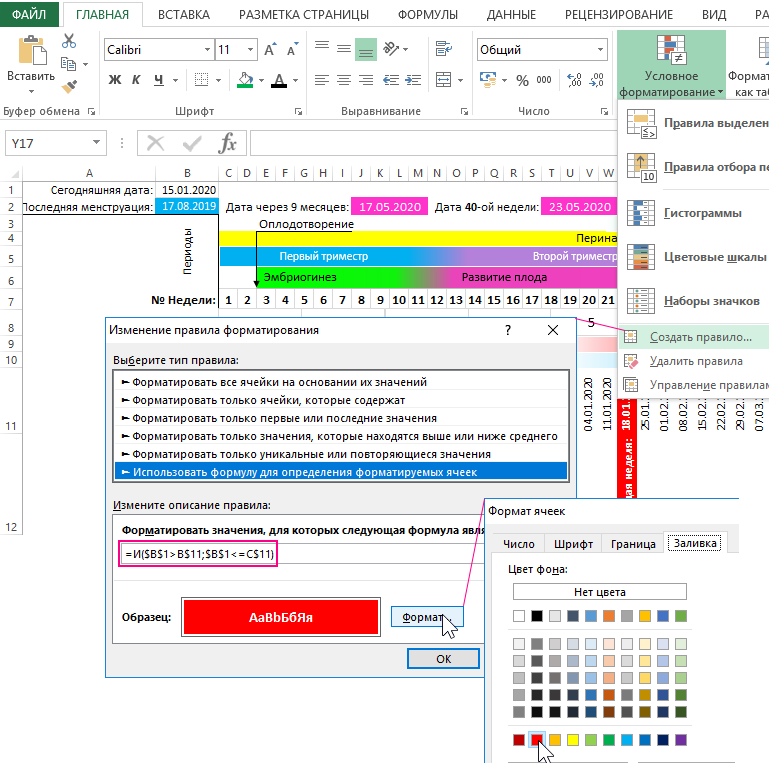The width and height of the screenshot is (769, 763).
Task: Open the Name Box dropdown next to Y17
Action: click(x=97, y=144)
